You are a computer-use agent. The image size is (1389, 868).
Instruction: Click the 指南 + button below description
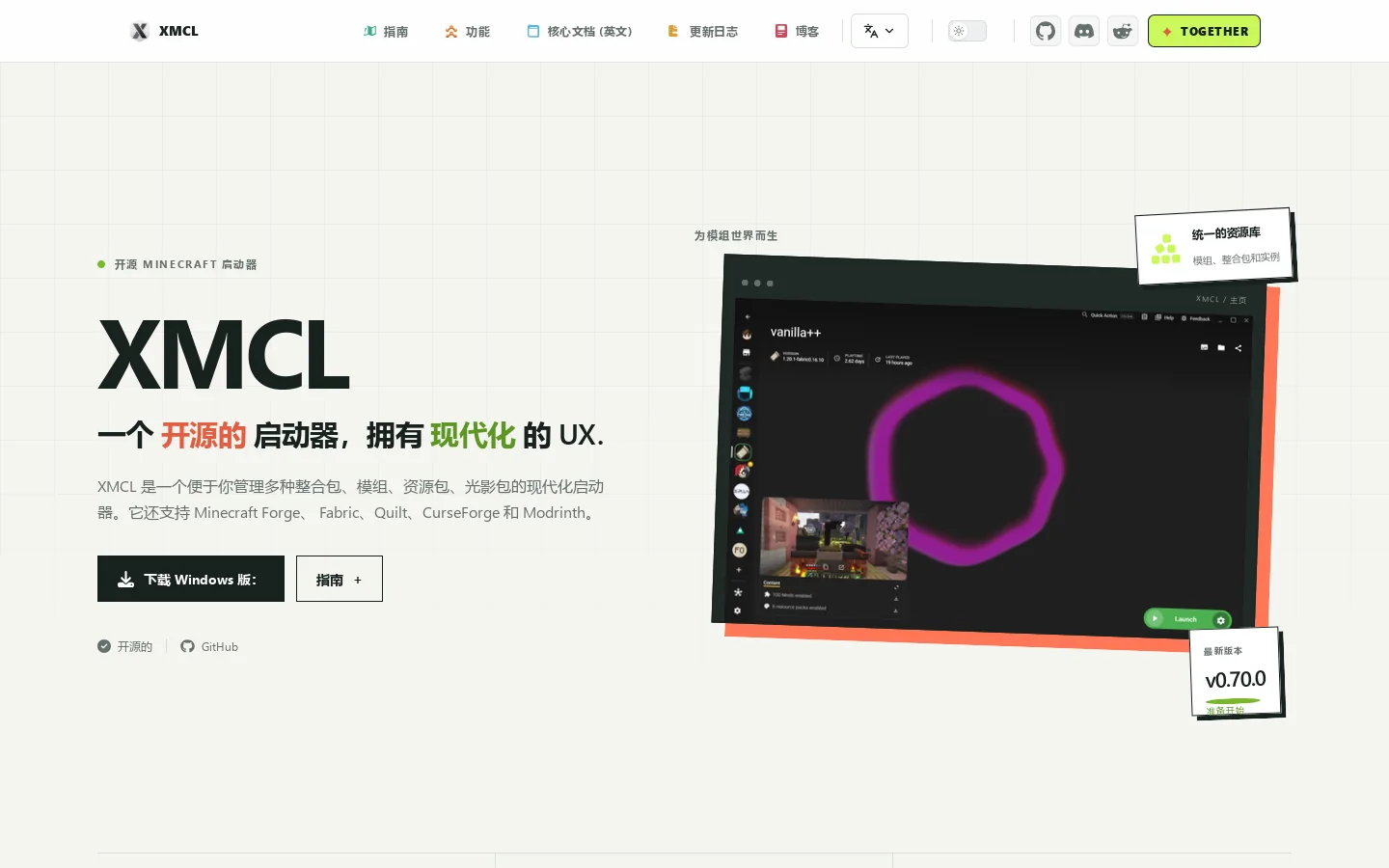point(340,579)
